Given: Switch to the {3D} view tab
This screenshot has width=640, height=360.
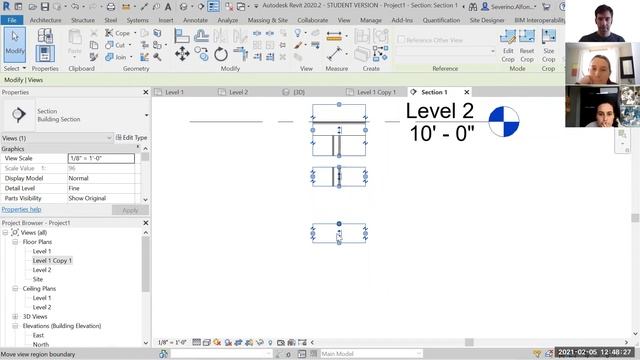Looking at the screenshot, I should 299,92.
